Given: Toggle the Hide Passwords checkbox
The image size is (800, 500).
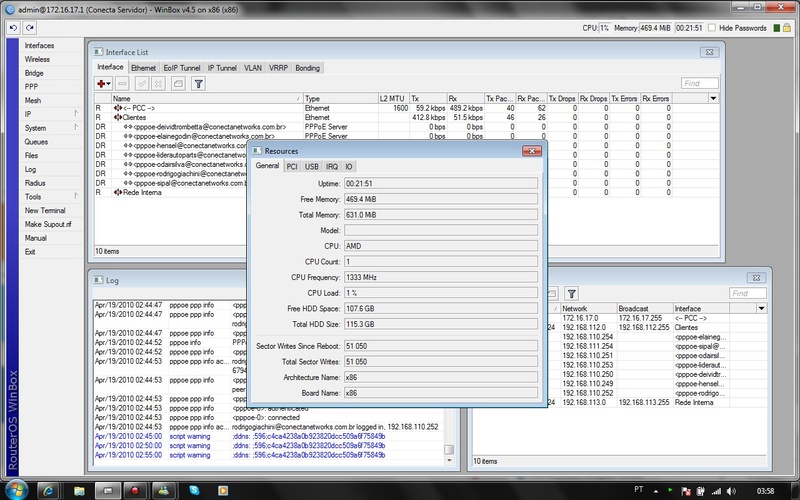Looking at the screenshot, I should (712, 28).
